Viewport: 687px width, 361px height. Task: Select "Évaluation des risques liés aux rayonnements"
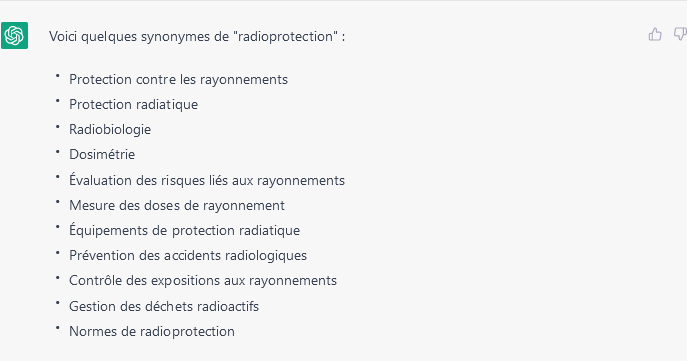click(207, 180)
